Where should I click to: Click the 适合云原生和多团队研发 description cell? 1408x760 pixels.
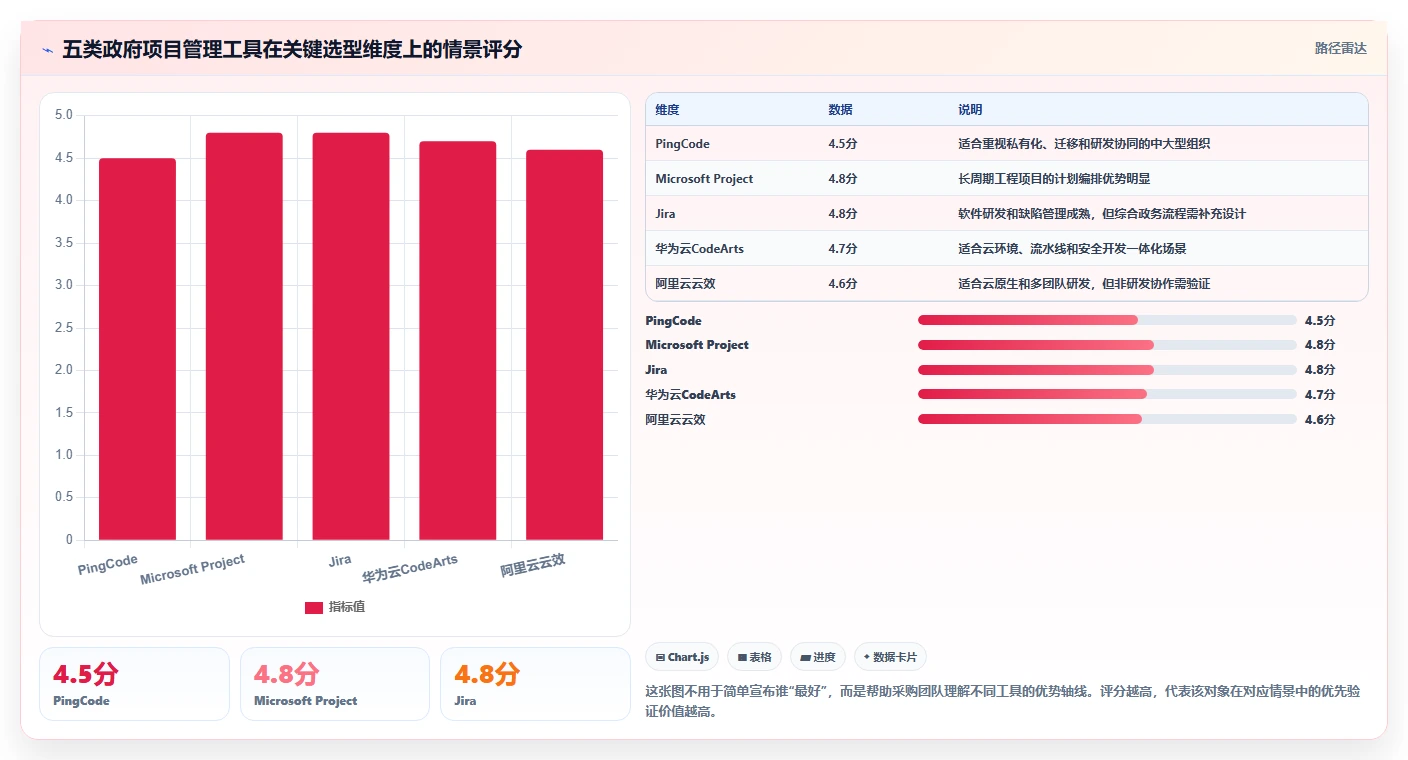click(1084, 284)
